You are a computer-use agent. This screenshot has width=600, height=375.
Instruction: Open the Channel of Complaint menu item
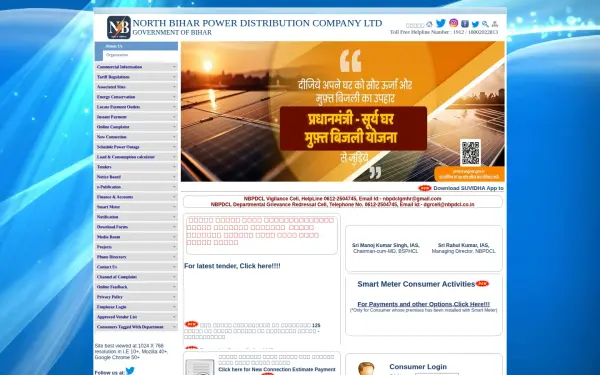point(136,277)
